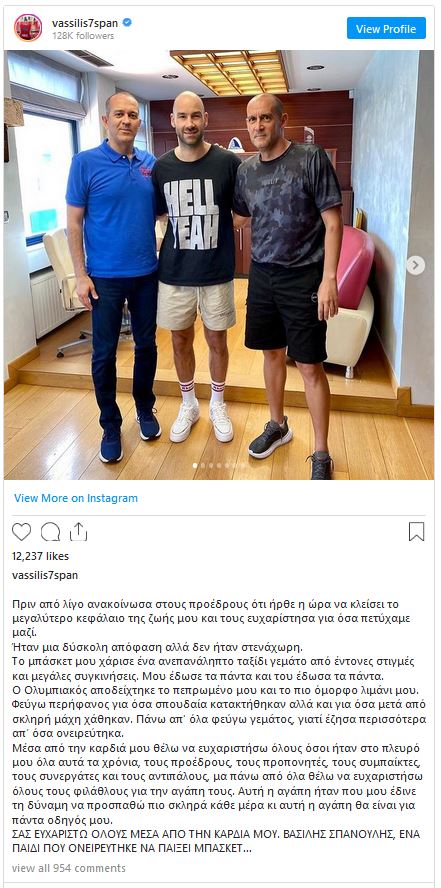This screenshot has width=441, height=888.
Task: Open the 12,237 likes list
Action: tap(40, 556)
